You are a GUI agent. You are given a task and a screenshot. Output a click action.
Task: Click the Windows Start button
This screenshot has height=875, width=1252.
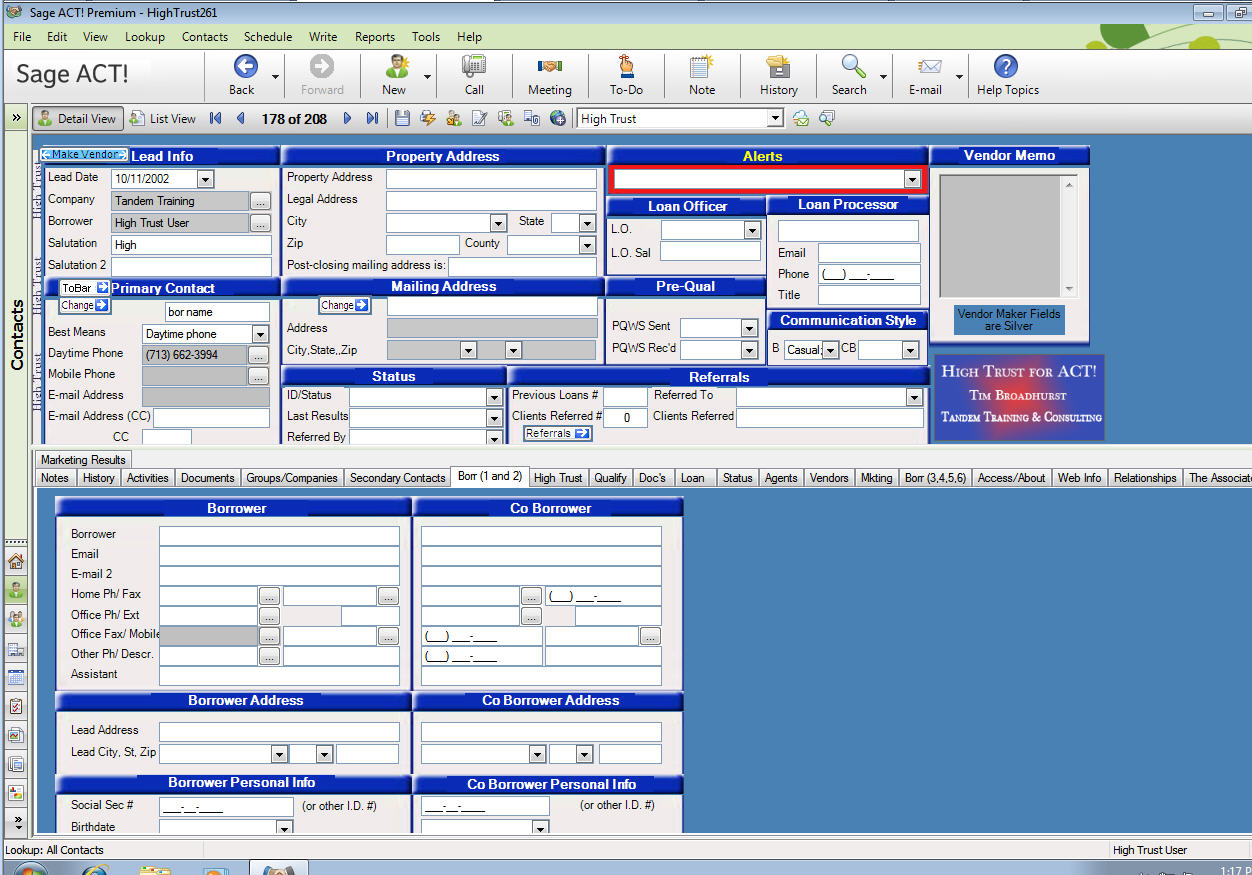pos(30,868)
